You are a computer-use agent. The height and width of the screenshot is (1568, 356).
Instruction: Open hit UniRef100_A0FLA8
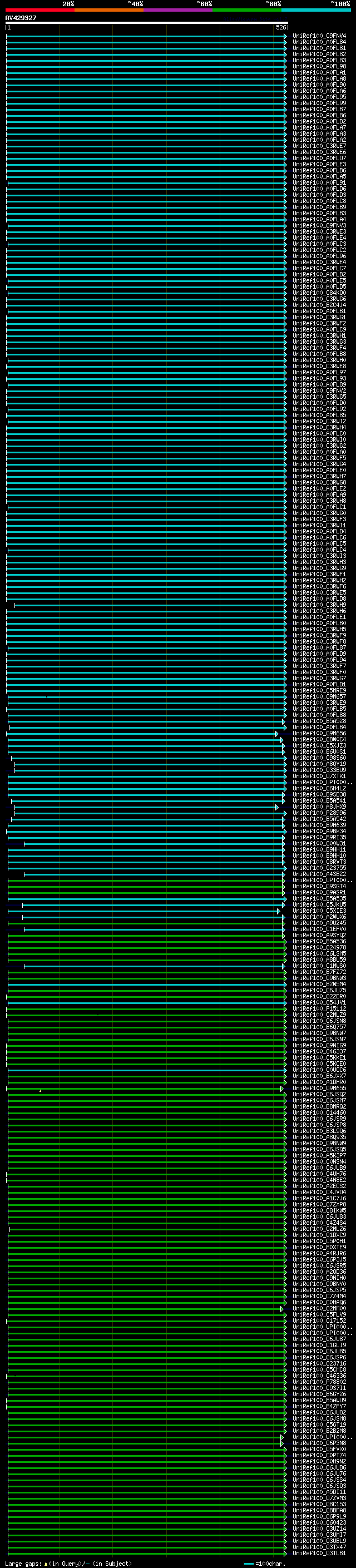click(x=319, y=78)
